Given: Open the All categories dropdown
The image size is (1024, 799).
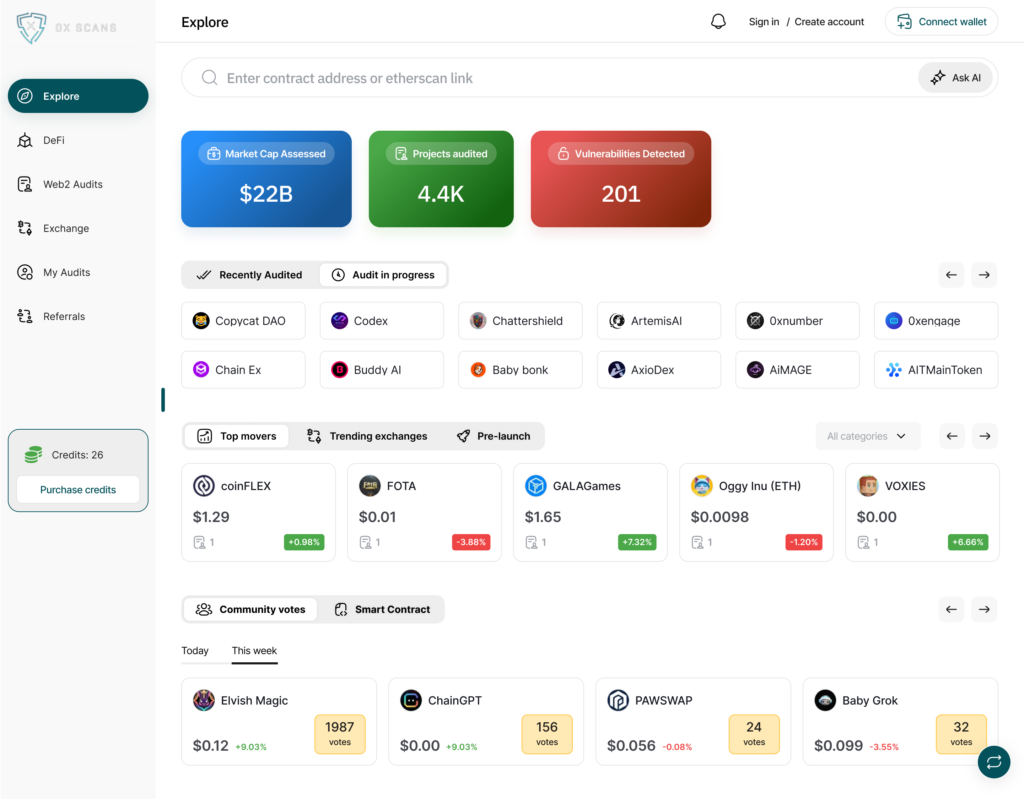Looking at the screenshot, I should [867, 436].
